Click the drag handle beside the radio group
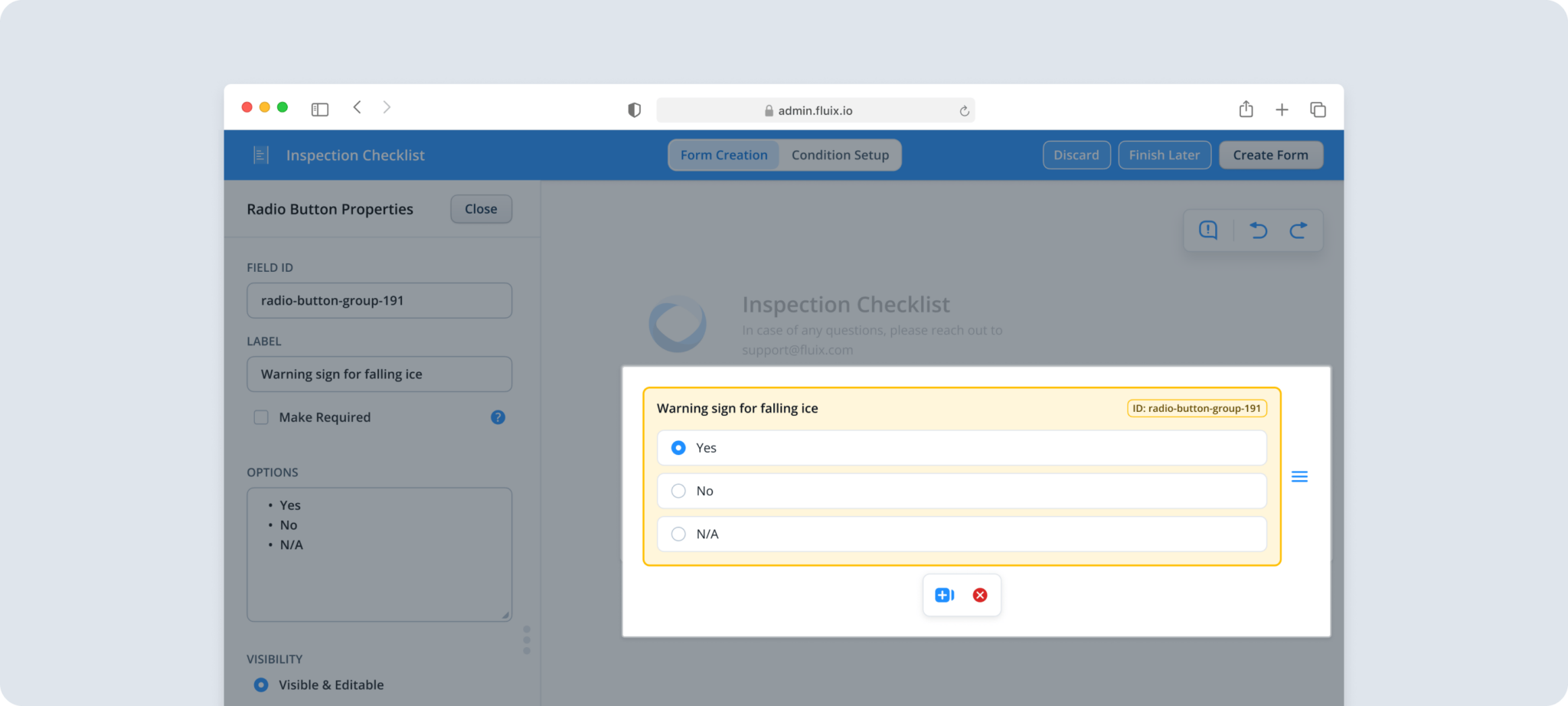The image size is (1568, 706). (1299, 476)
